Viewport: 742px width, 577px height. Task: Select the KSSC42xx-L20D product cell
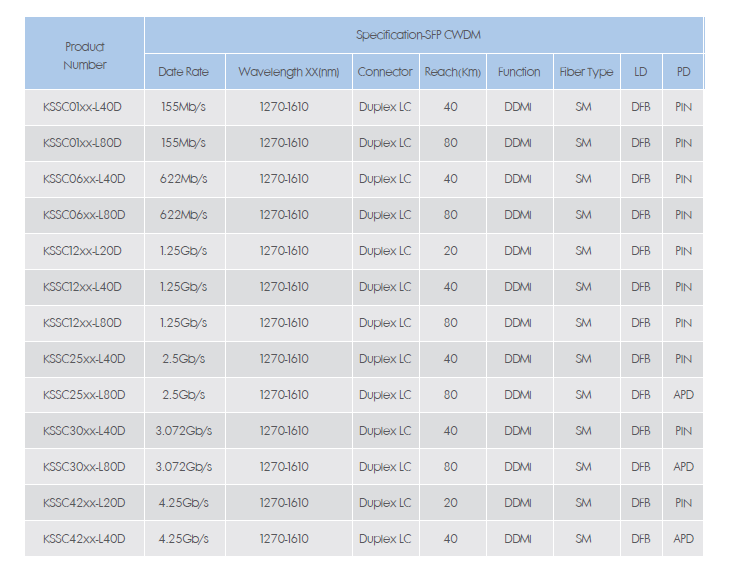click(85, 503)
